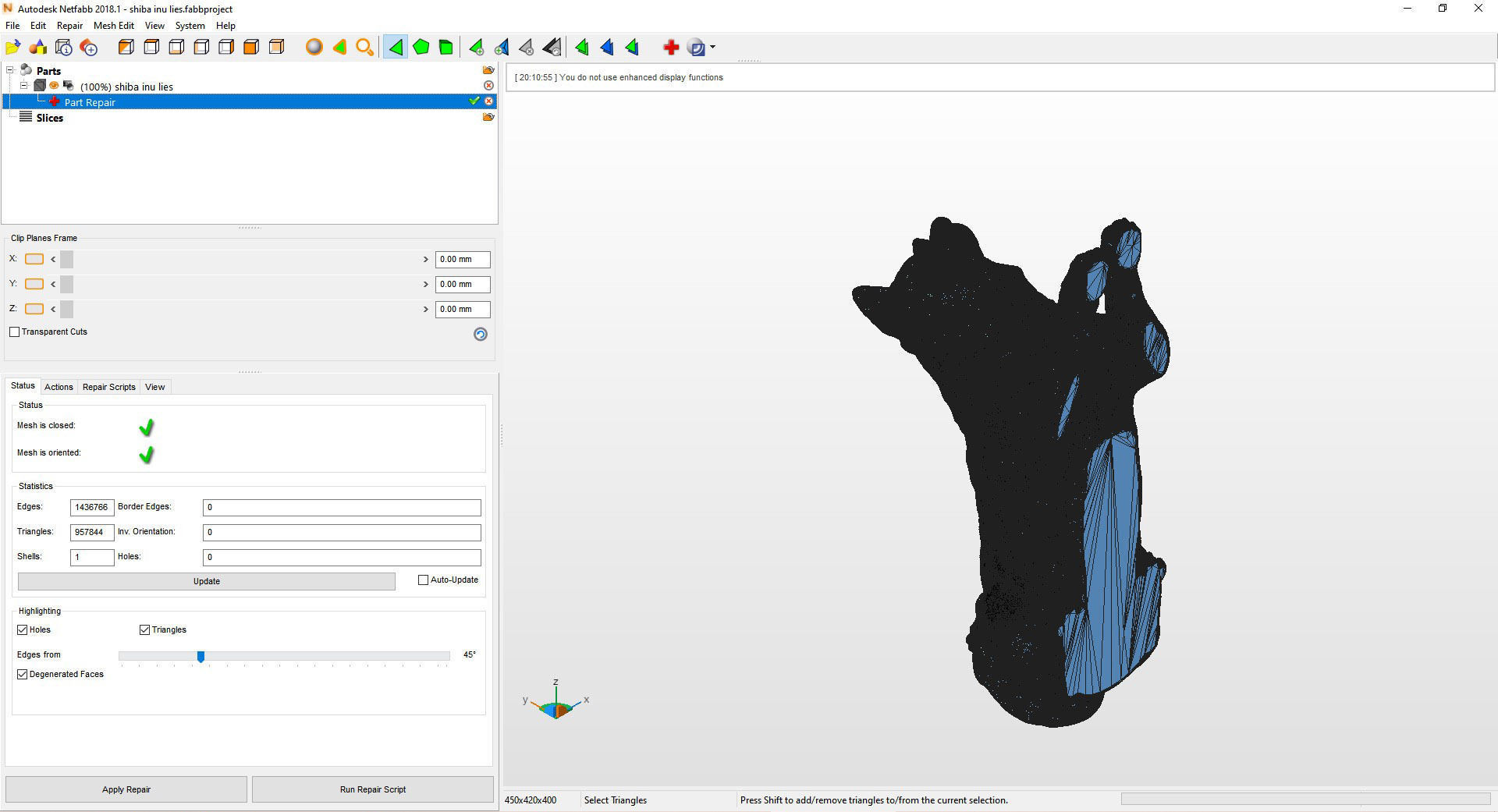Click the Y clip plane right arrow
This screenshot has height=812, width=1498.
(x=426, y=284)
